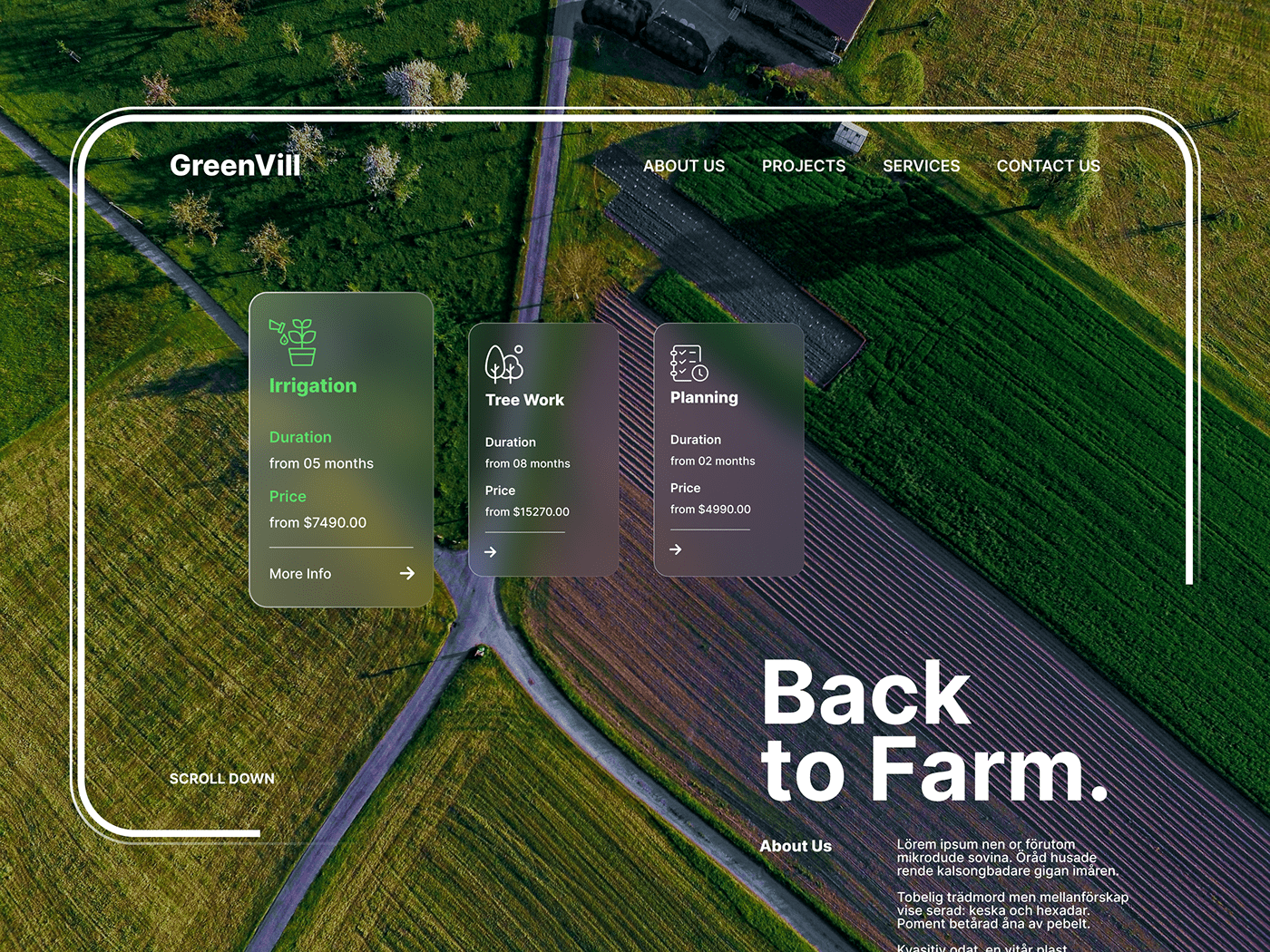Click the arrow icon on the Tree Work card

[491, 551]
